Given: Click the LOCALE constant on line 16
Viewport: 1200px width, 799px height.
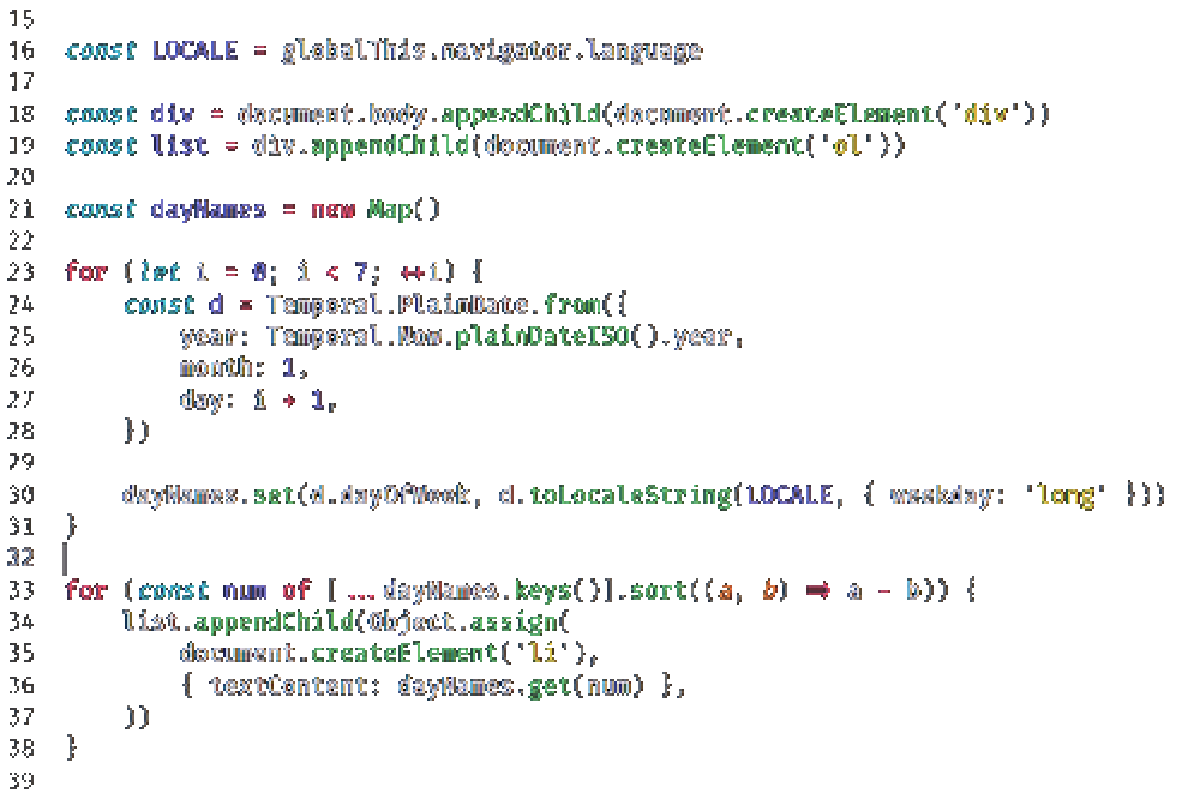Looking at the screenshot, I should click(x=194, y=50).
